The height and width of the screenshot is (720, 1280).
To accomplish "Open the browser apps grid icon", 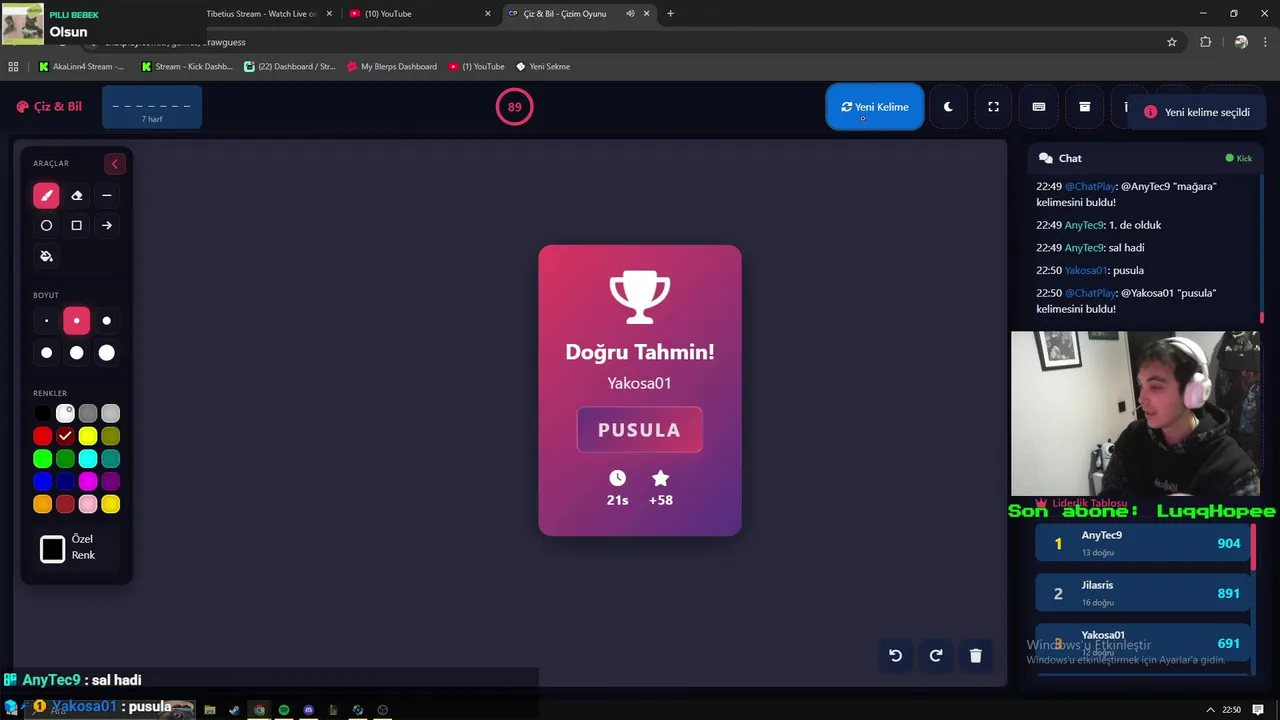I will click(13, 67).
